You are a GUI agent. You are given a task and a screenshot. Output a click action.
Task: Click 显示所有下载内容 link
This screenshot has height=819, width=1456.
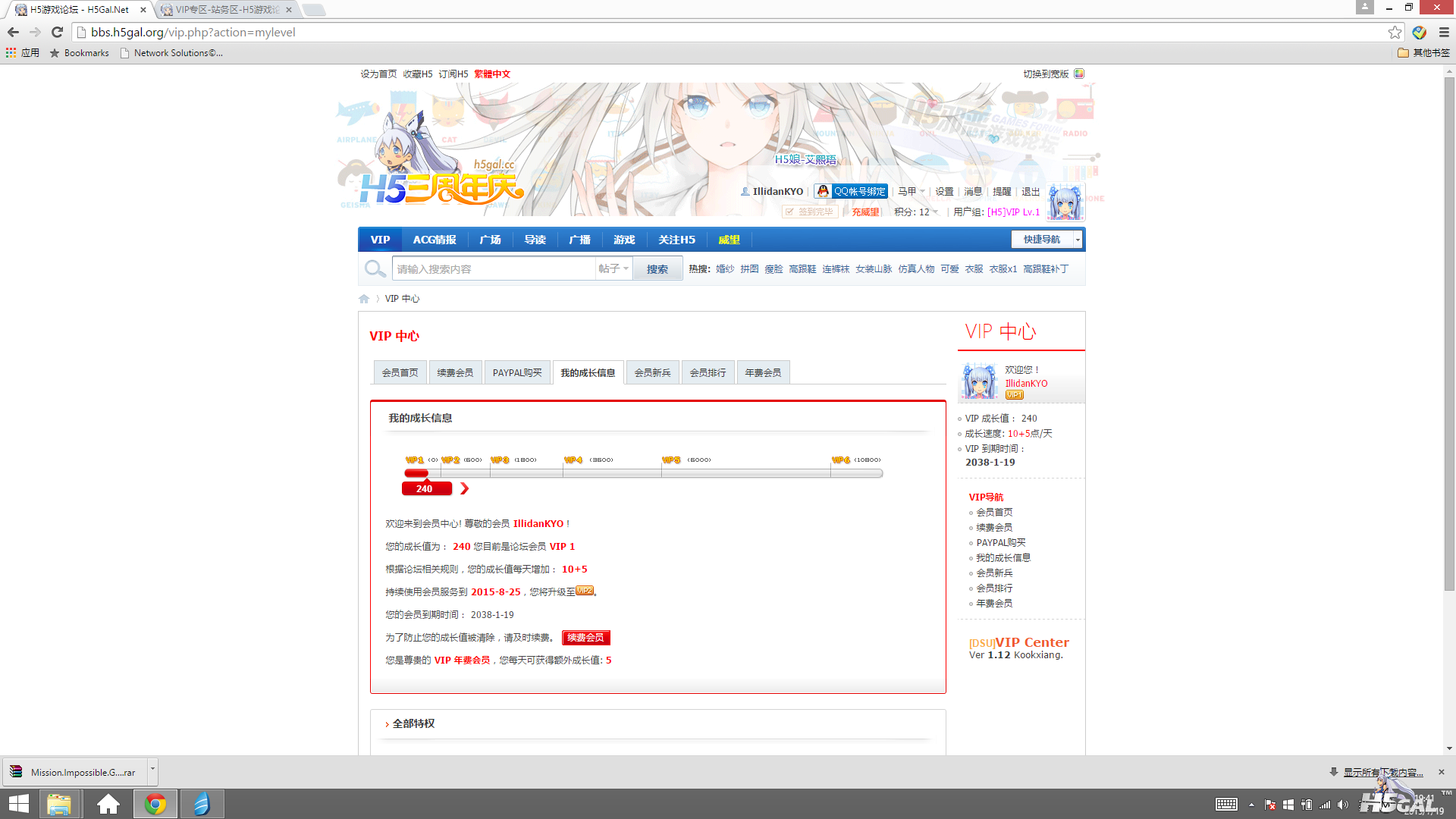tap(1383, 773)
